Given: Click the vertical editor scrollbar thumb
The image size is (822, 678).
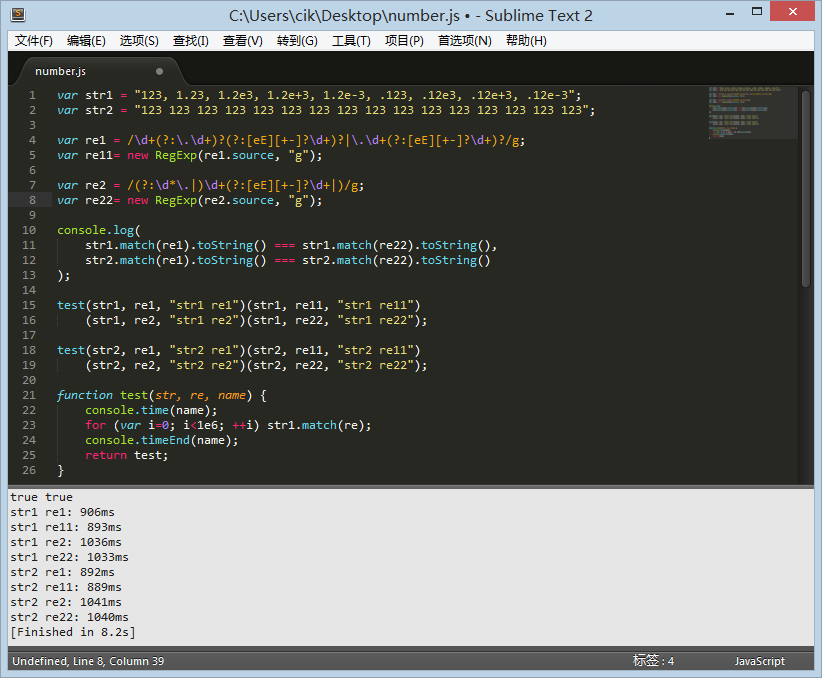Looking at the screenshot, I should (x=806, y=189).
